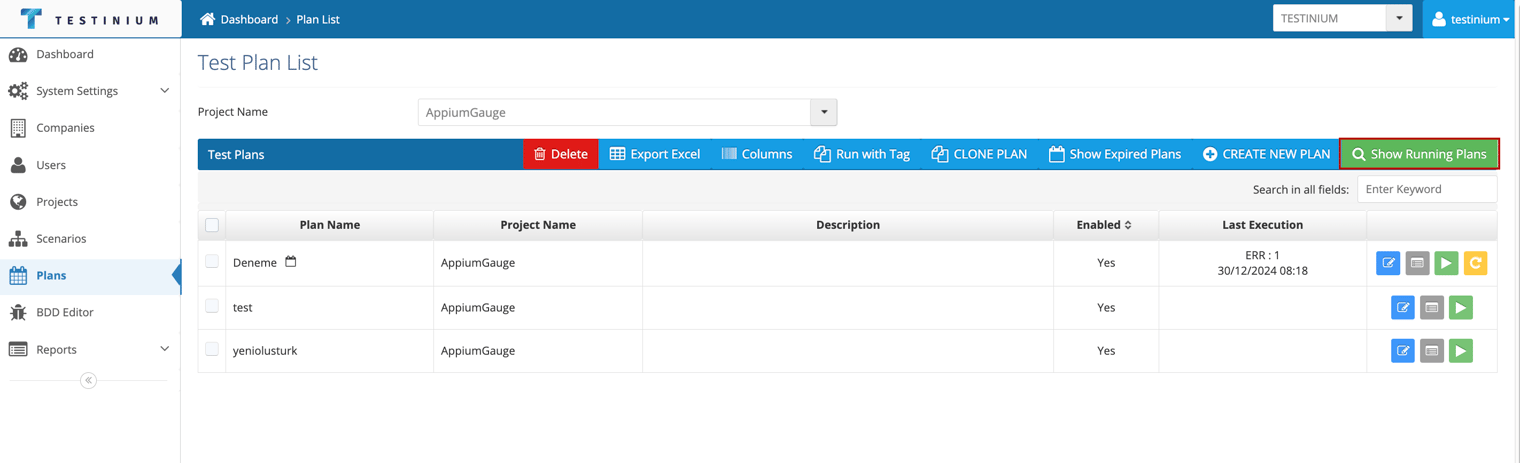Sort table by Enabled column header
Screen dimensions: 1520x463
[x=1105, y=225]
